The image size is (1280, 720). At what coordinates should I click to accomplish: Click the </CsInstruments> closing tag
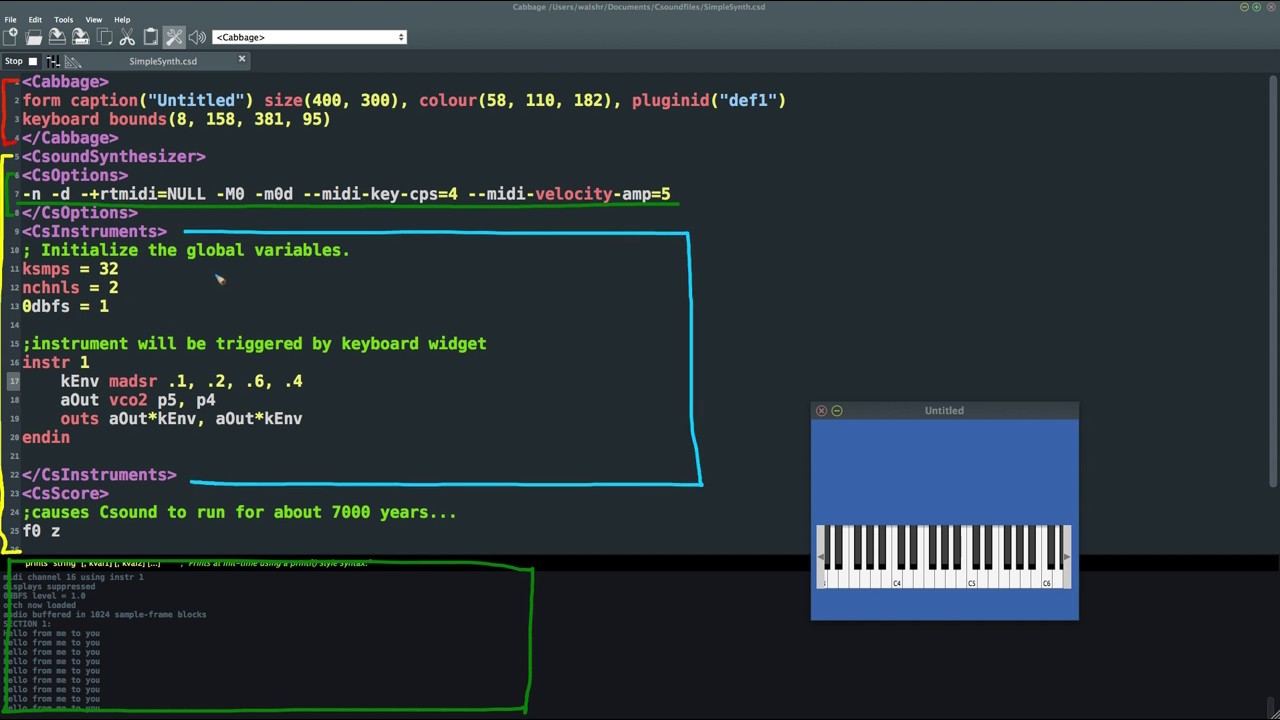[99, 475]
